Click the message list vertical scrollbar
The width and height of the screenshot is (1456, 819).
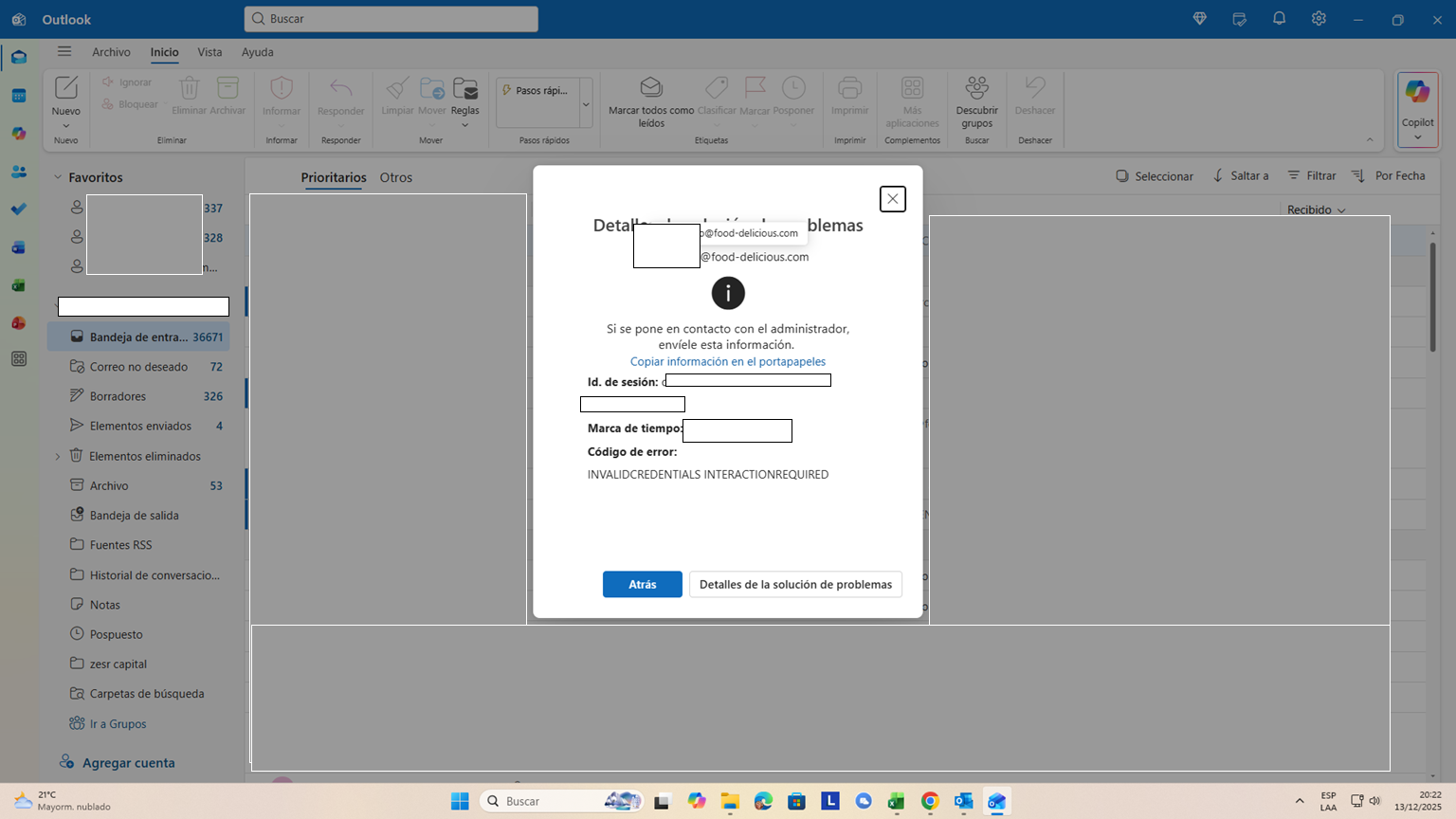1432,296
